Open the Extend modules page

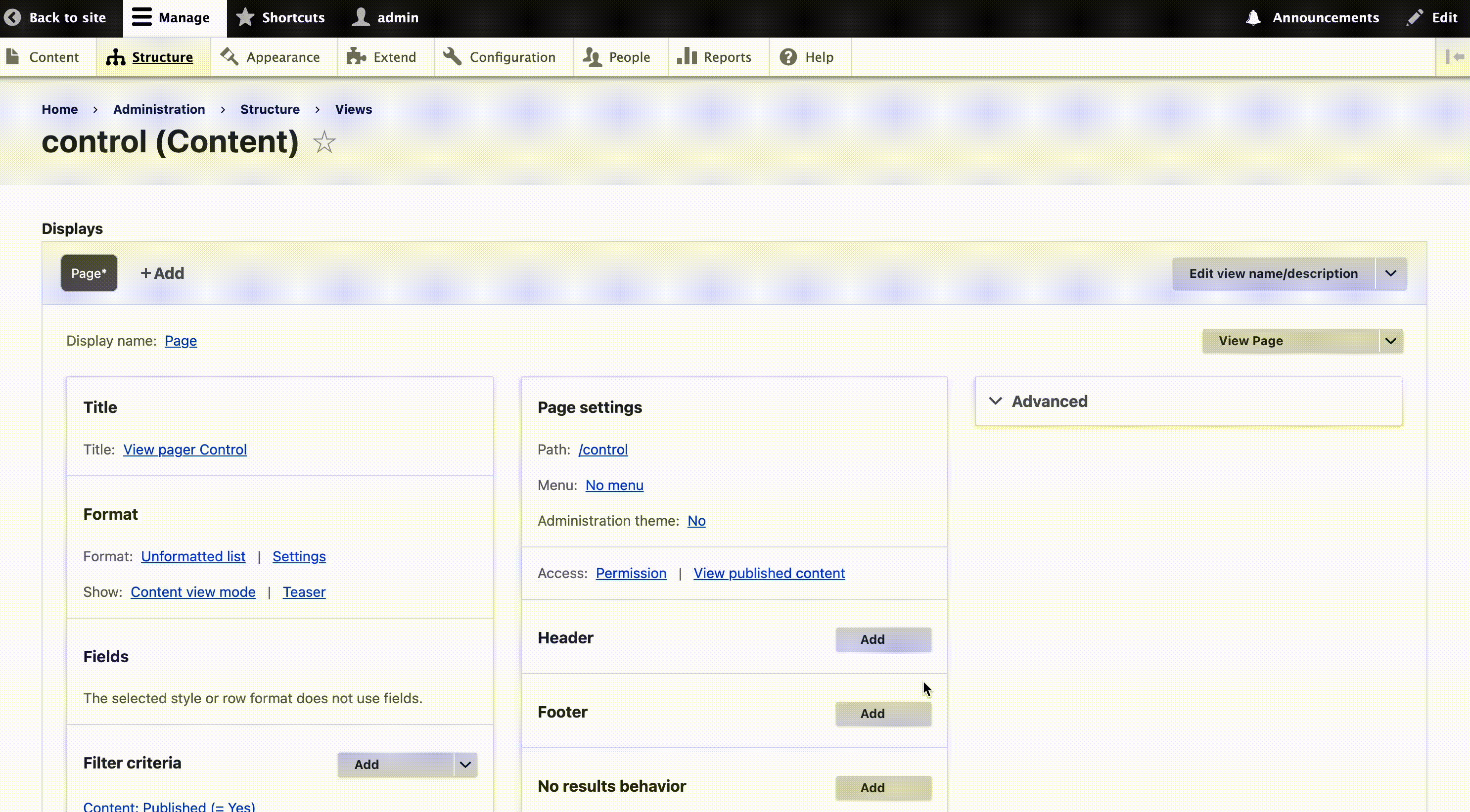(x=381, y=57)
